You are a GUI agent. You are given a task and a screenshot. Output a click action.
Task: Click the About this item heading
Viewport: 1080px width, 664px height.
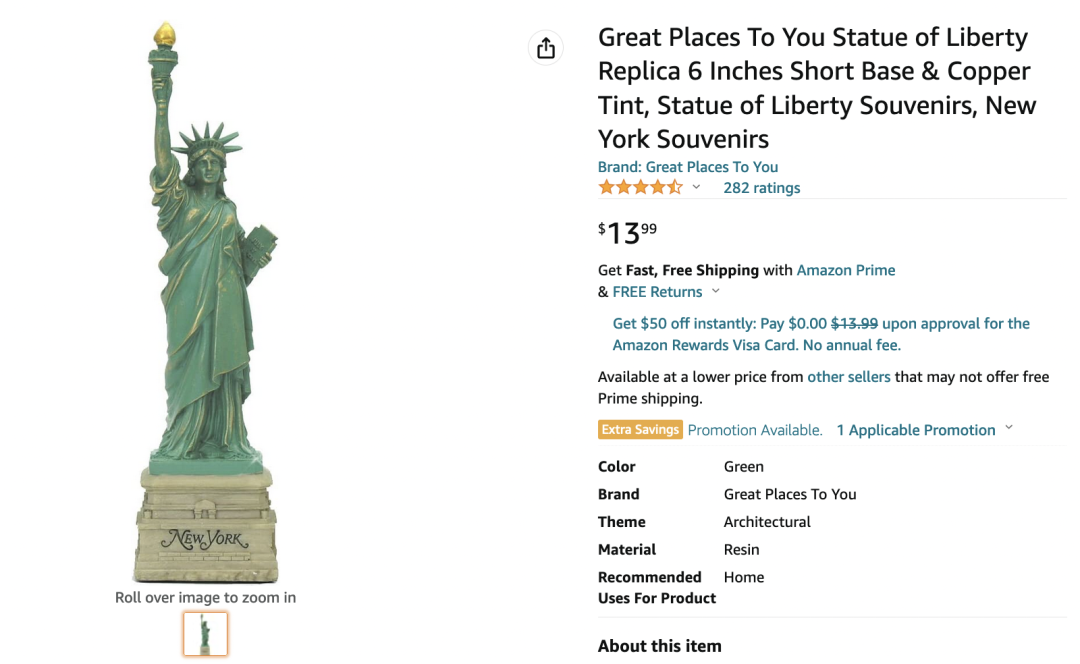tap(659, 646)
